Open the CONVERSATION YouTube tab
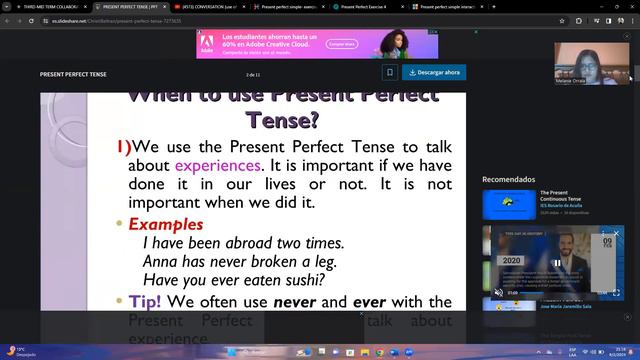The width and height of the screenshot is (640, 360). coord(209,7)
